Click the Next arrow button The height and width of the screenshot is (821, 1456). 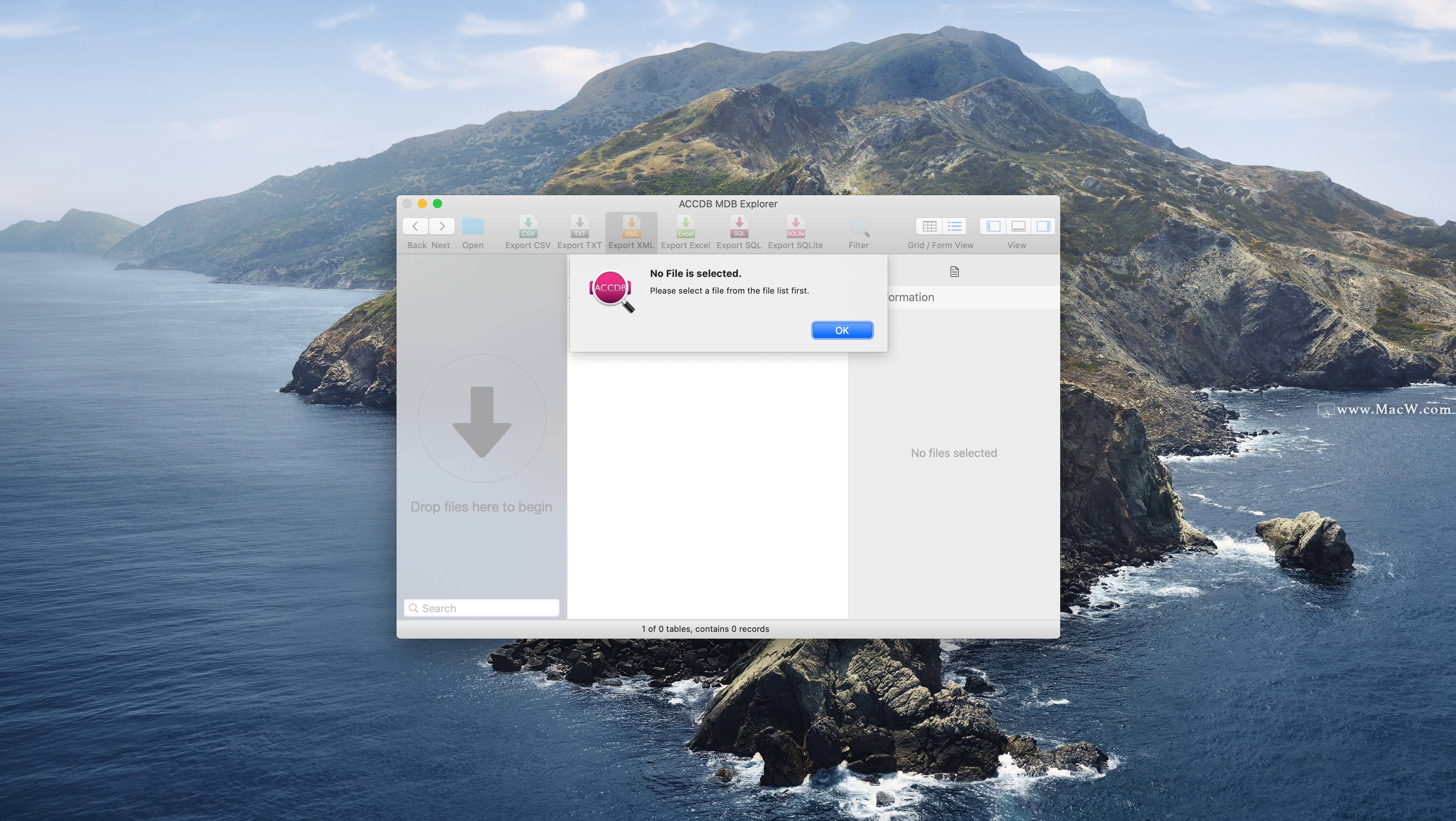[x=442, y=226]
